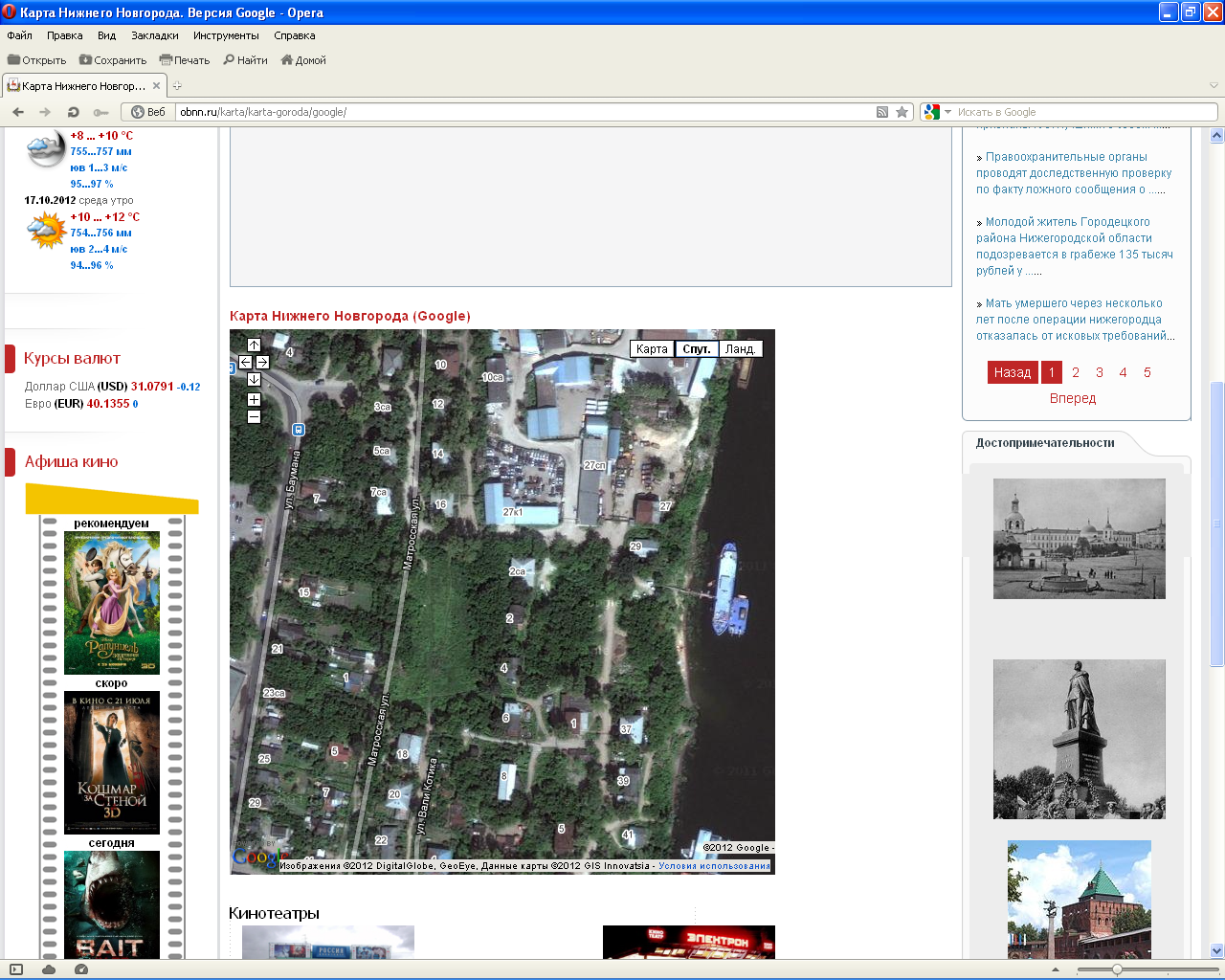Open the Молодой житель Городецкого news link
This screenshot has width=1225, height=980.
pos(1076,246)
